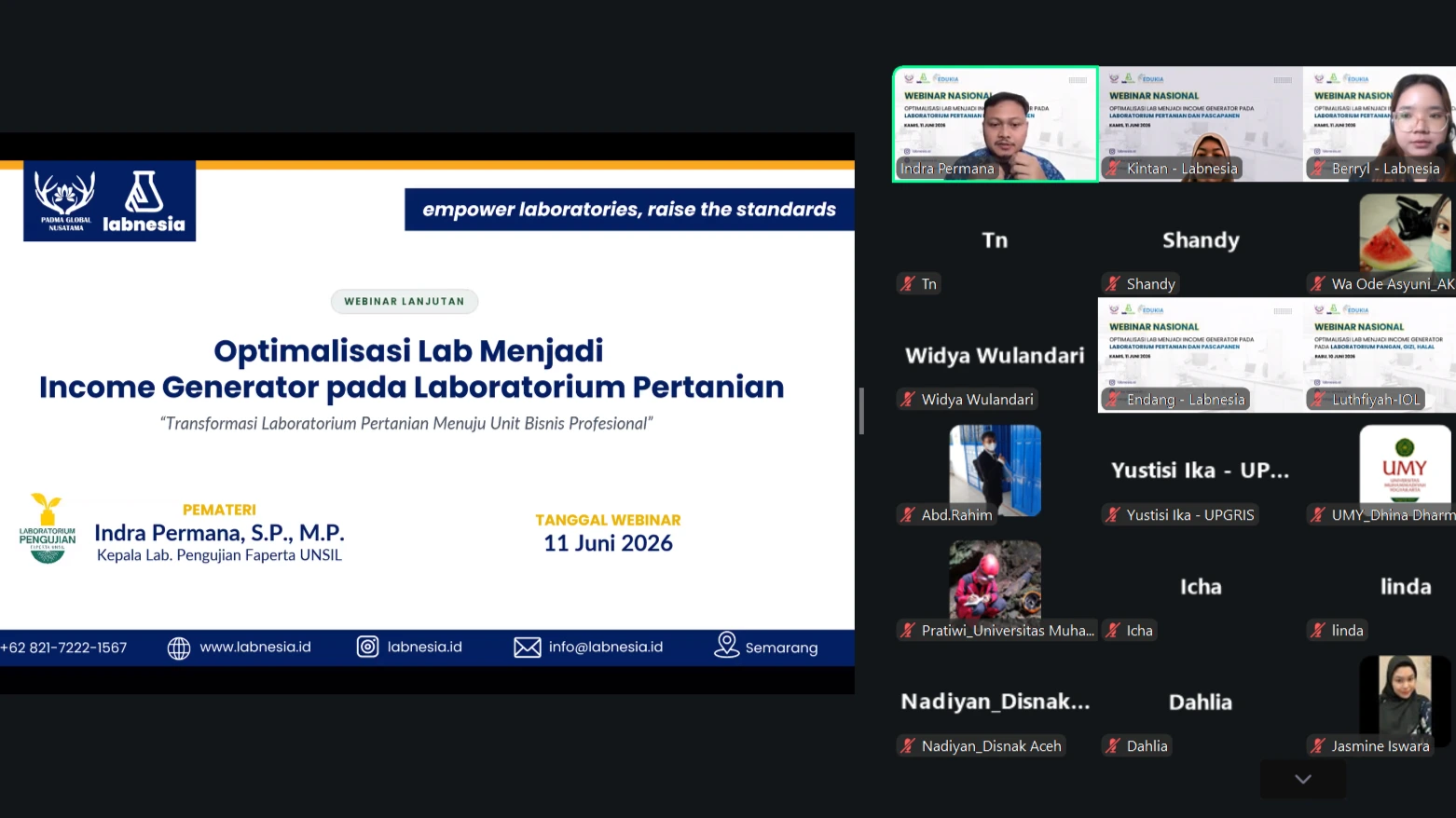Viewport: 1456px width, 818px height.
Task: Select Endang - Labnesia video tile
Action: tap(1201, 355)
